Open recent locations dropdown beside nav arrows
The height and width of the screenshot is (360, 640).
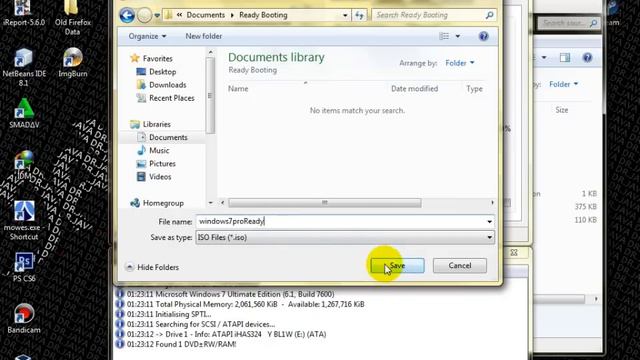157,16
